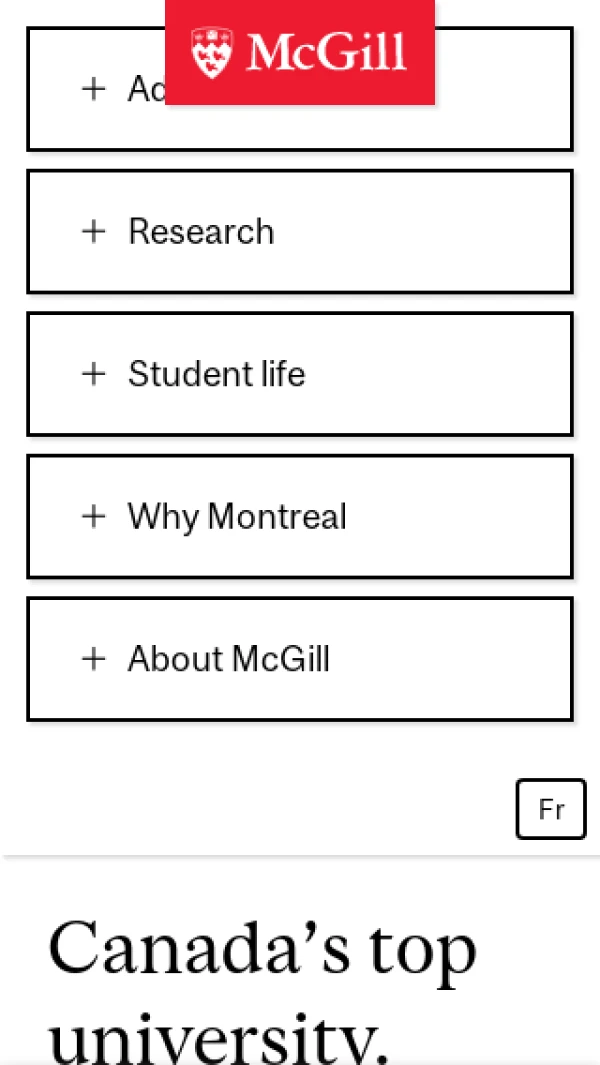Expand the About McGill accordion section

tap(300, 659)
